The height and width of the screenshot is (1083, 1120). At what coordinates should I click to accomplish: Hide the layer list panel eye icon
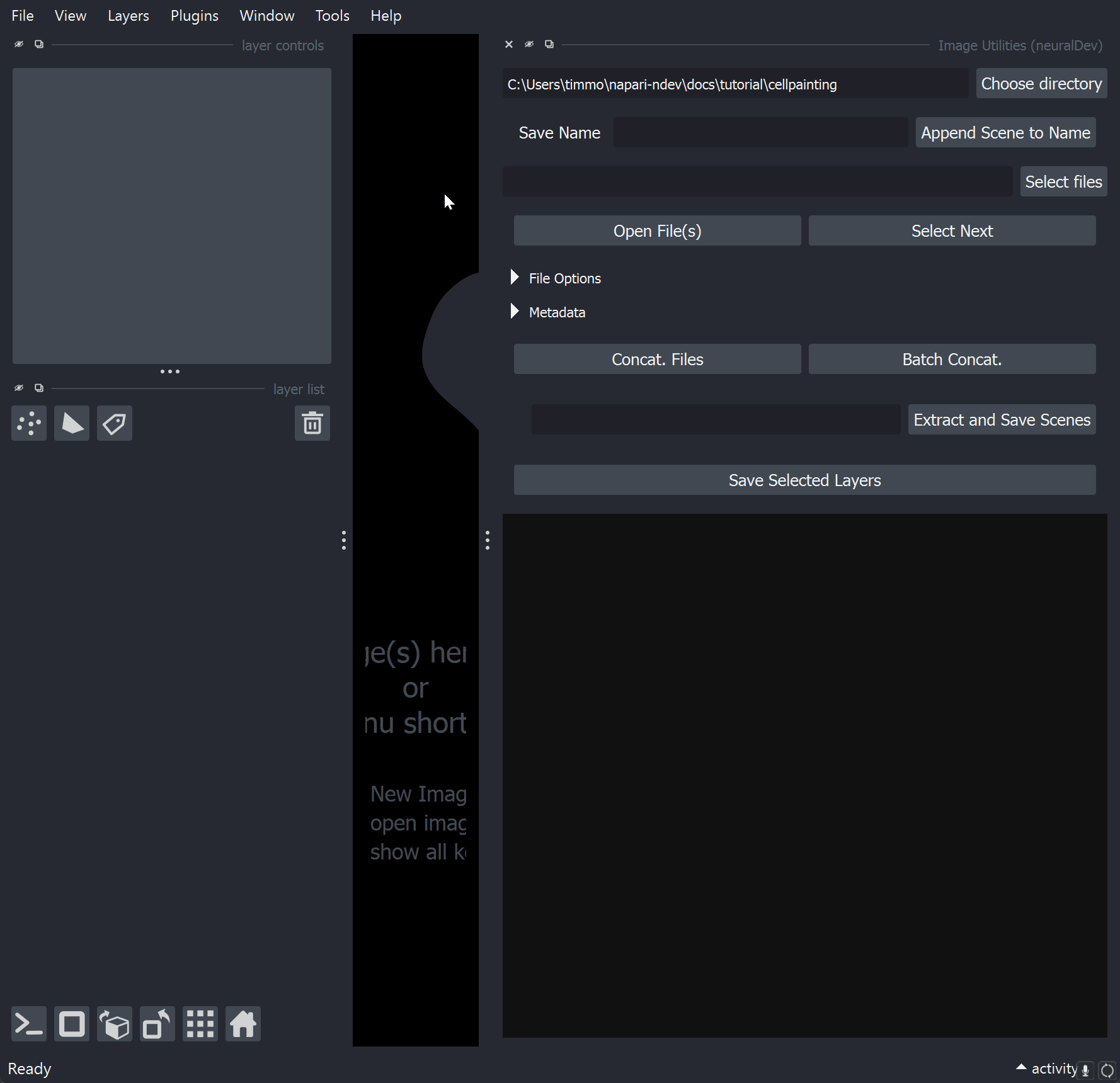(x=19, y=388)
